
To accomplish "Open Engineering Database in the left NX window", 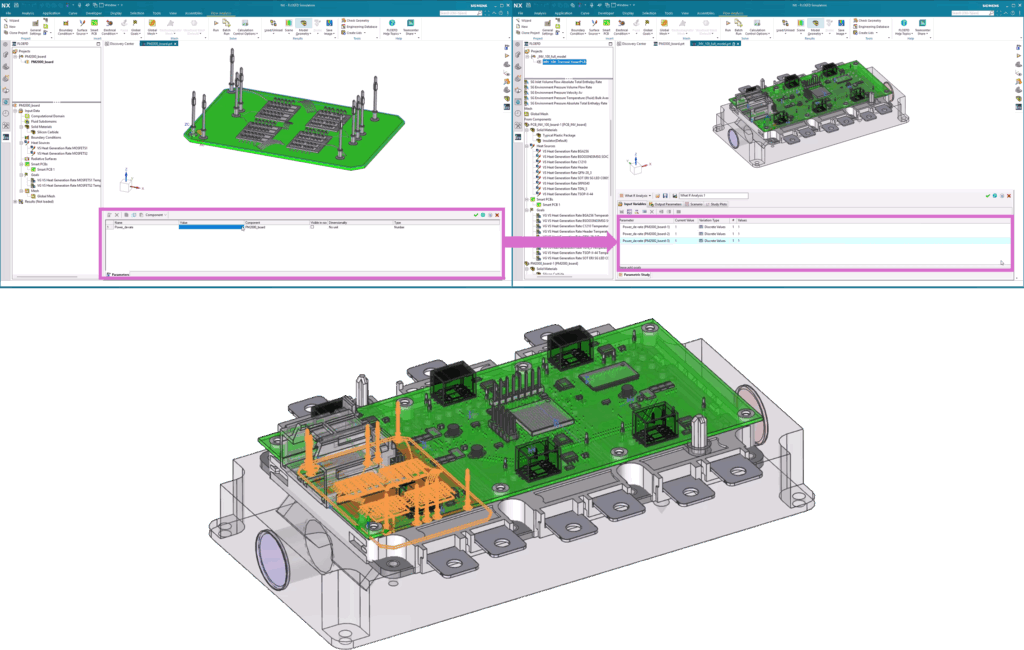I will [359, 27].
